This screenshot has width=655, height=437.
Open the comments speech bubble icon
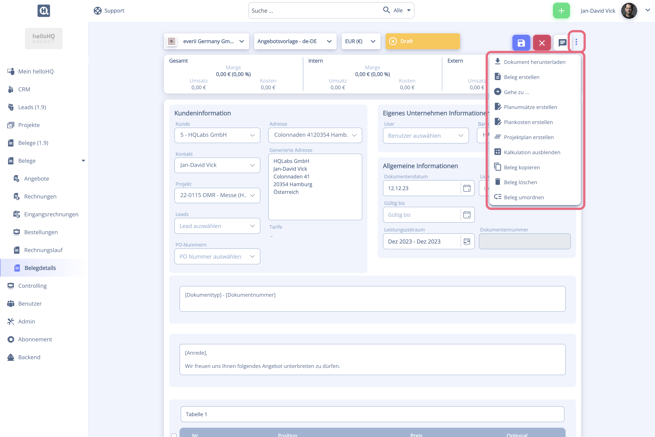click(562, 43)
